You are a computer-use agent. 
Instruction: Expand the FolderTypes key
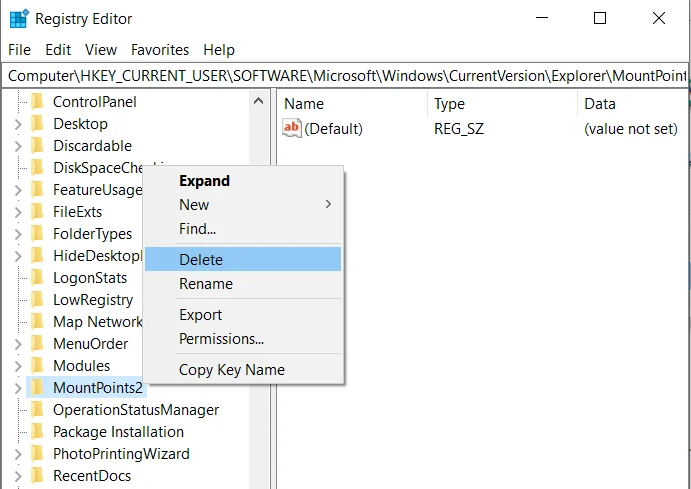click(18, 234)
